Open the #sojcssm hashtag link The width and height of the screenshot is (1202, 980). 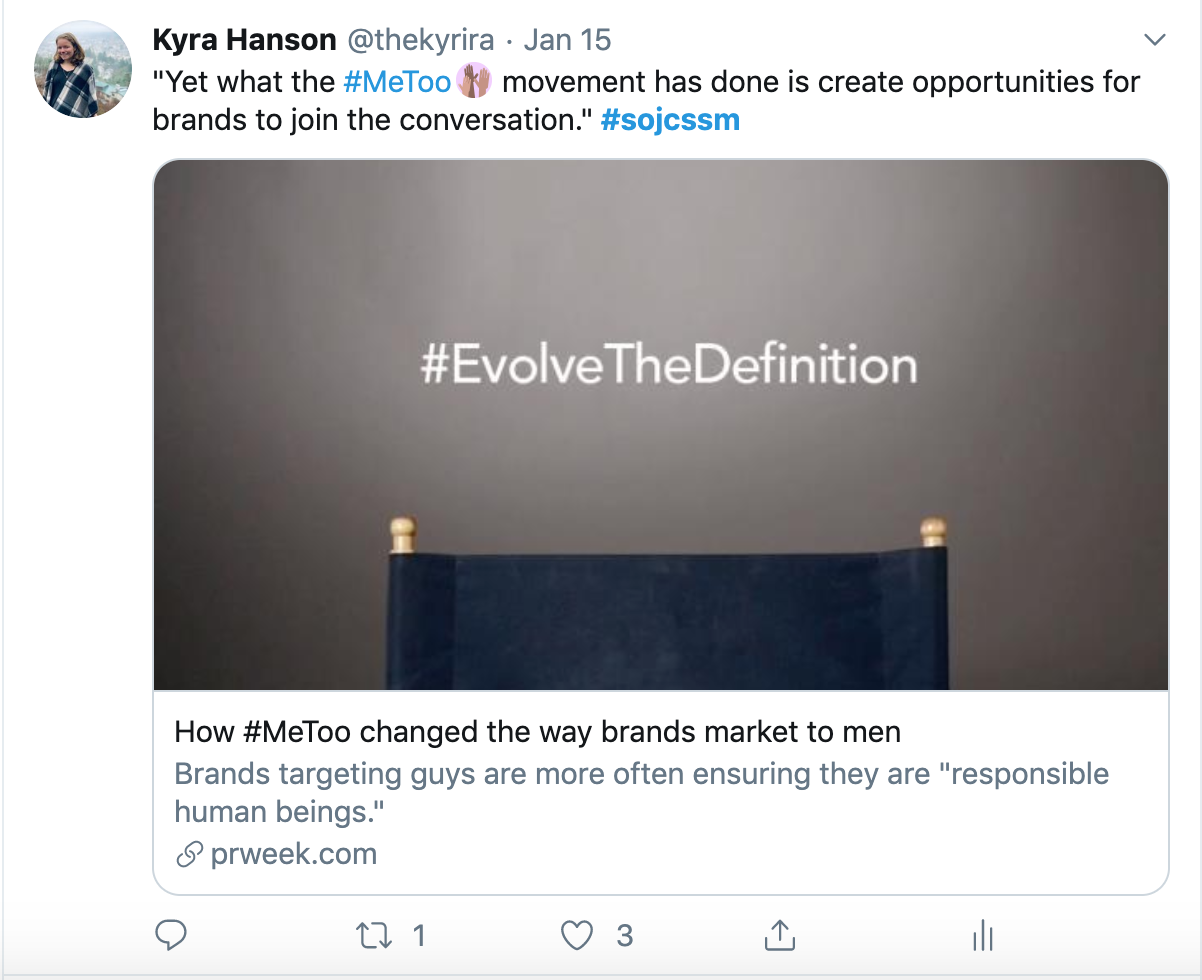(670, 120)
